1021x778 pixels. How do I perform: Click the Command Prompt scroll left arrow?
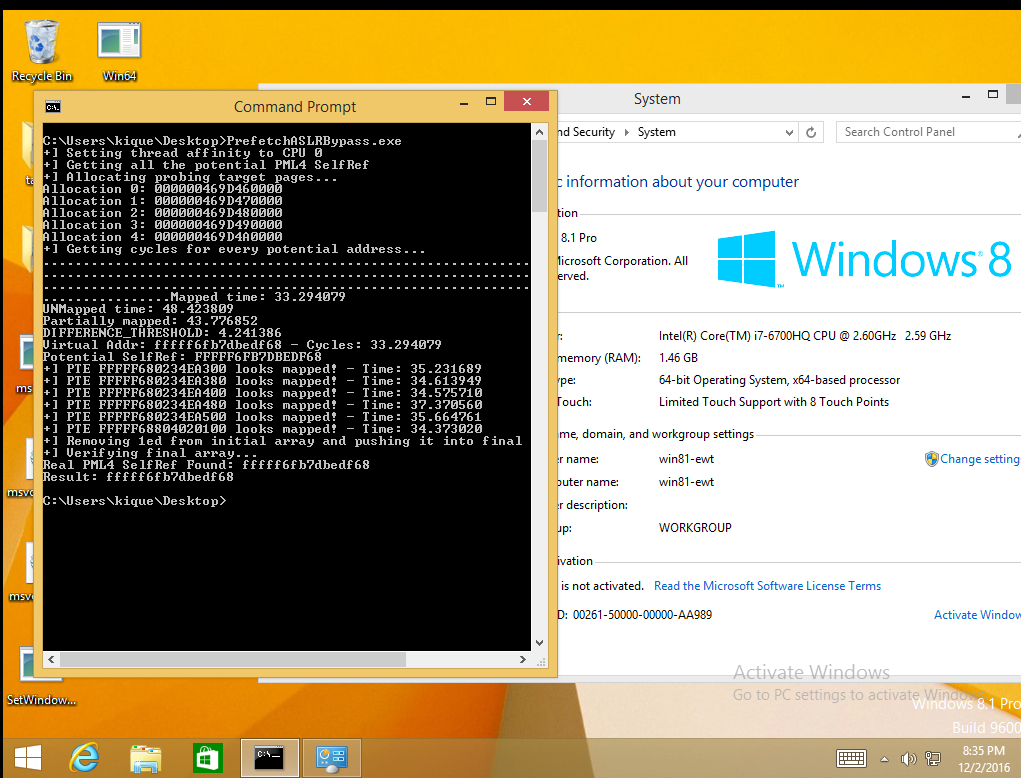(51, 660)
